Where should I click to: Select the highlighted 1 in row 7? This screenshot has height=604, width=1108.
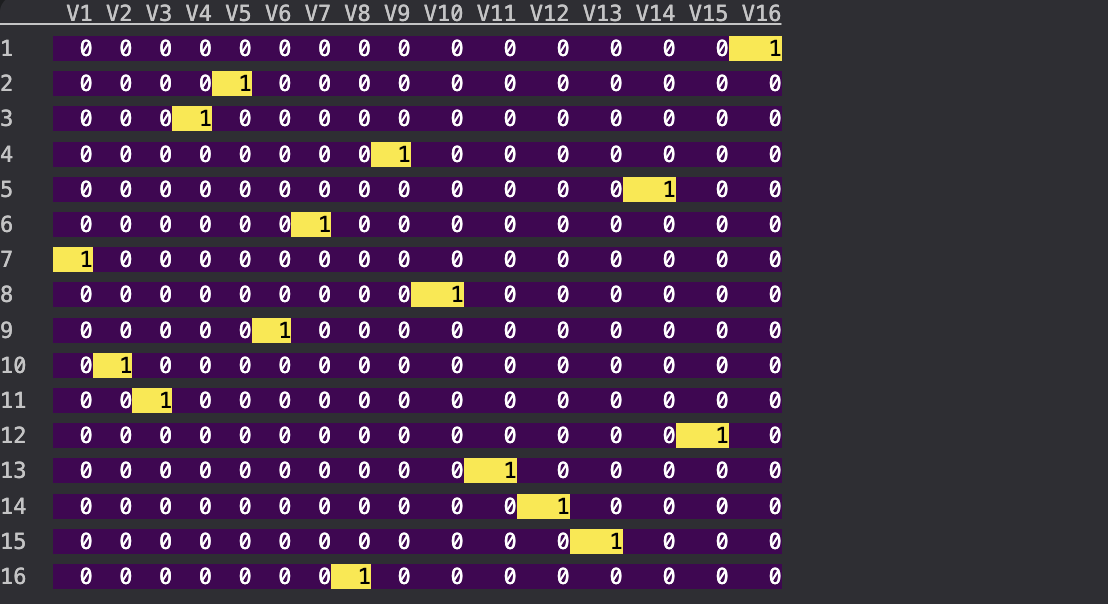tap(73, 260)
